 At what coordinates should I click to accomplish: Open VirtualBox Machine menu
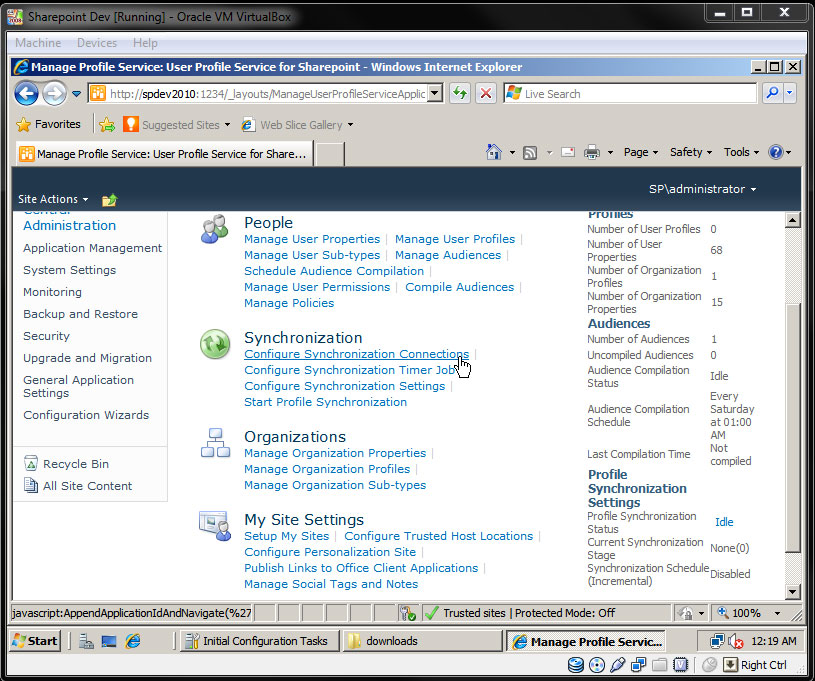[x=38, y=43]
